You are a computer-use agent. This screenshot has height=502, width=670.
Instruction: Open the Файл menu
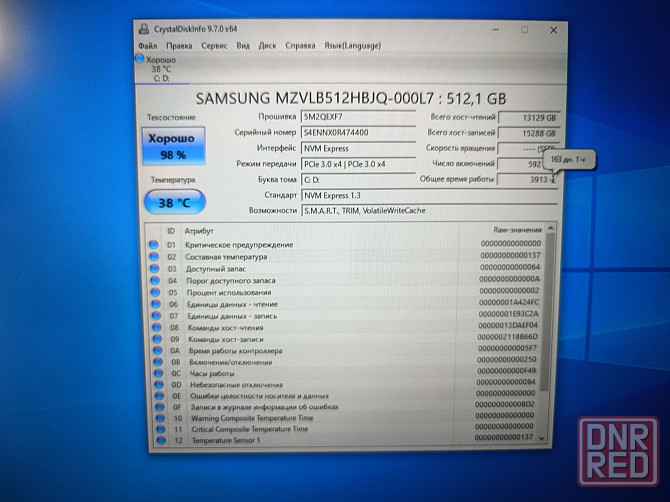[148, 45]
